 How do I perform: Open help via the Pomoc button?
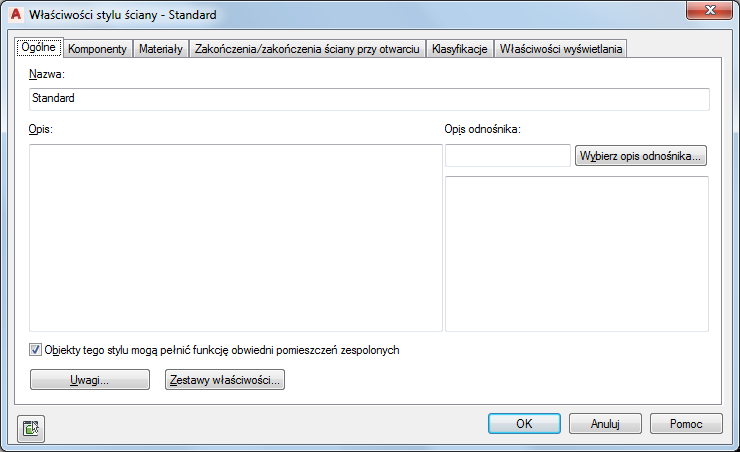[x=686, y=423]
